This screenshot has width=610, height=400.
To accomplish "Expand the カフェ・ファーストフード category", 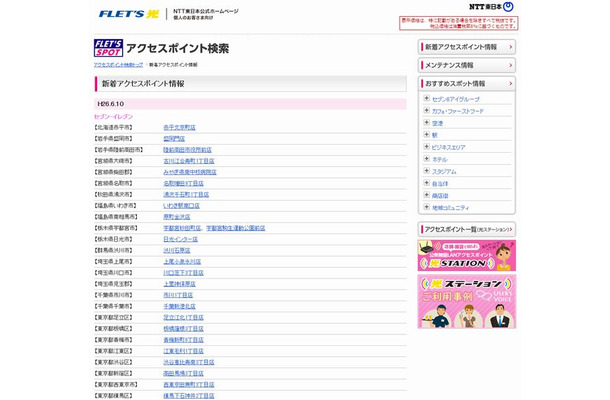I will tap(426, 111).
